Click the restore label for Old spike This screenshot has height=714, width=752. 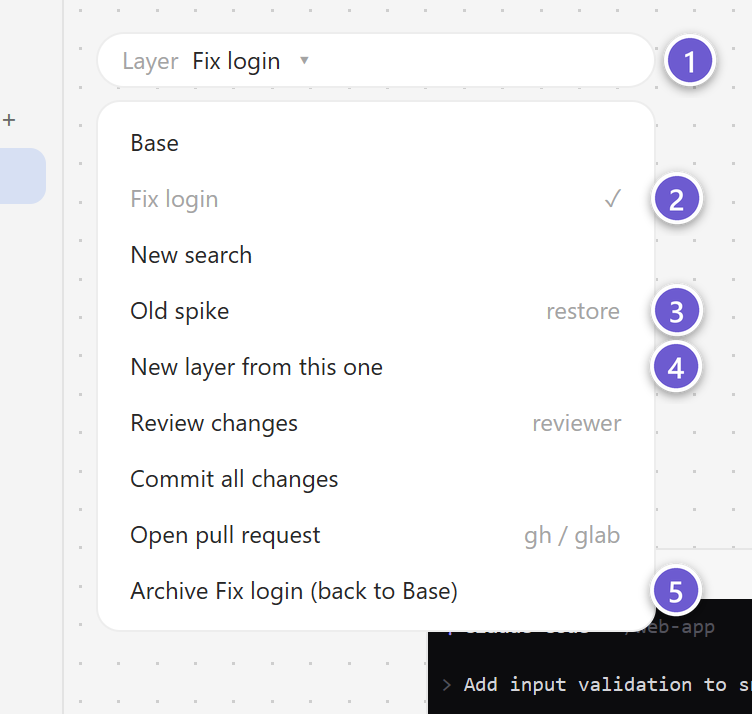coord(583,312)
